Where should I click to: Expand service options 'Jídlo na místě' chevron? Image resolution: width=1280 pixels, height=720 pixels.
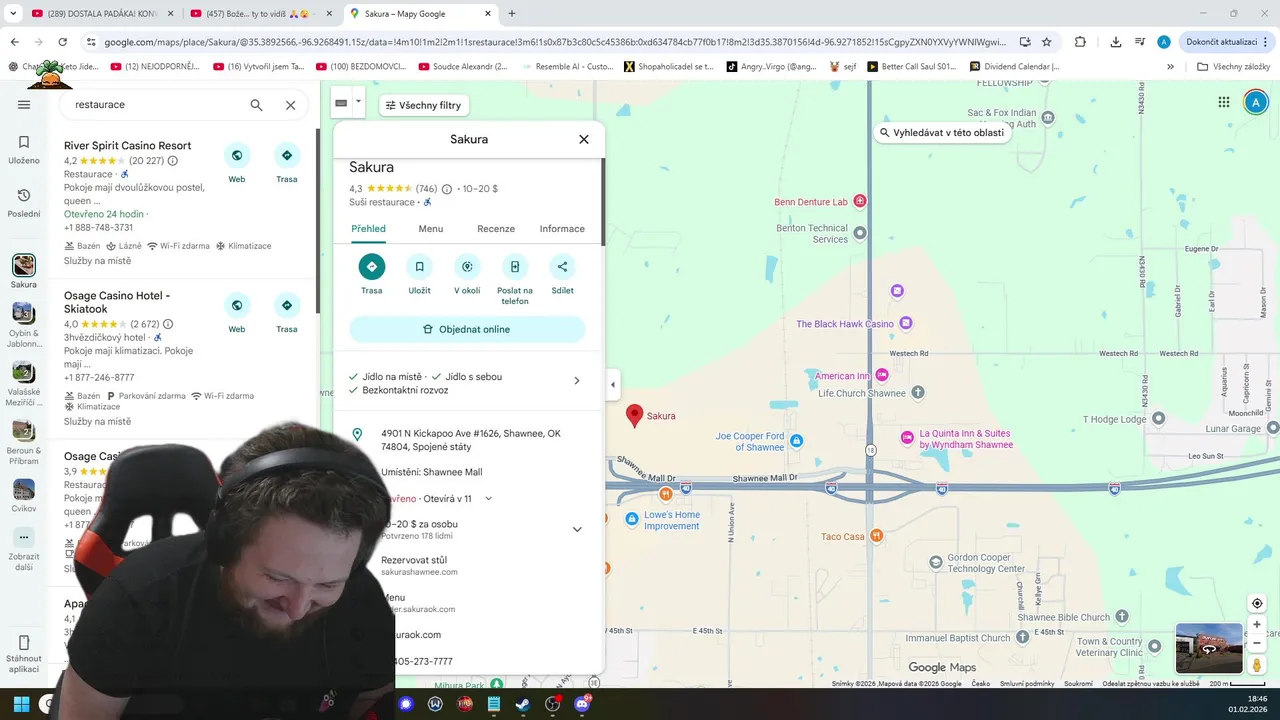pyautogui.click(x=576, y=381)
